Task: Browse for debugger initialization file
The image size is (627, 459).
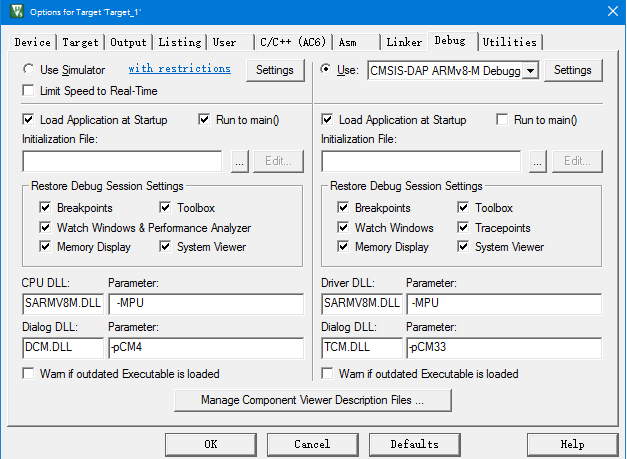Action: [537, 162]
